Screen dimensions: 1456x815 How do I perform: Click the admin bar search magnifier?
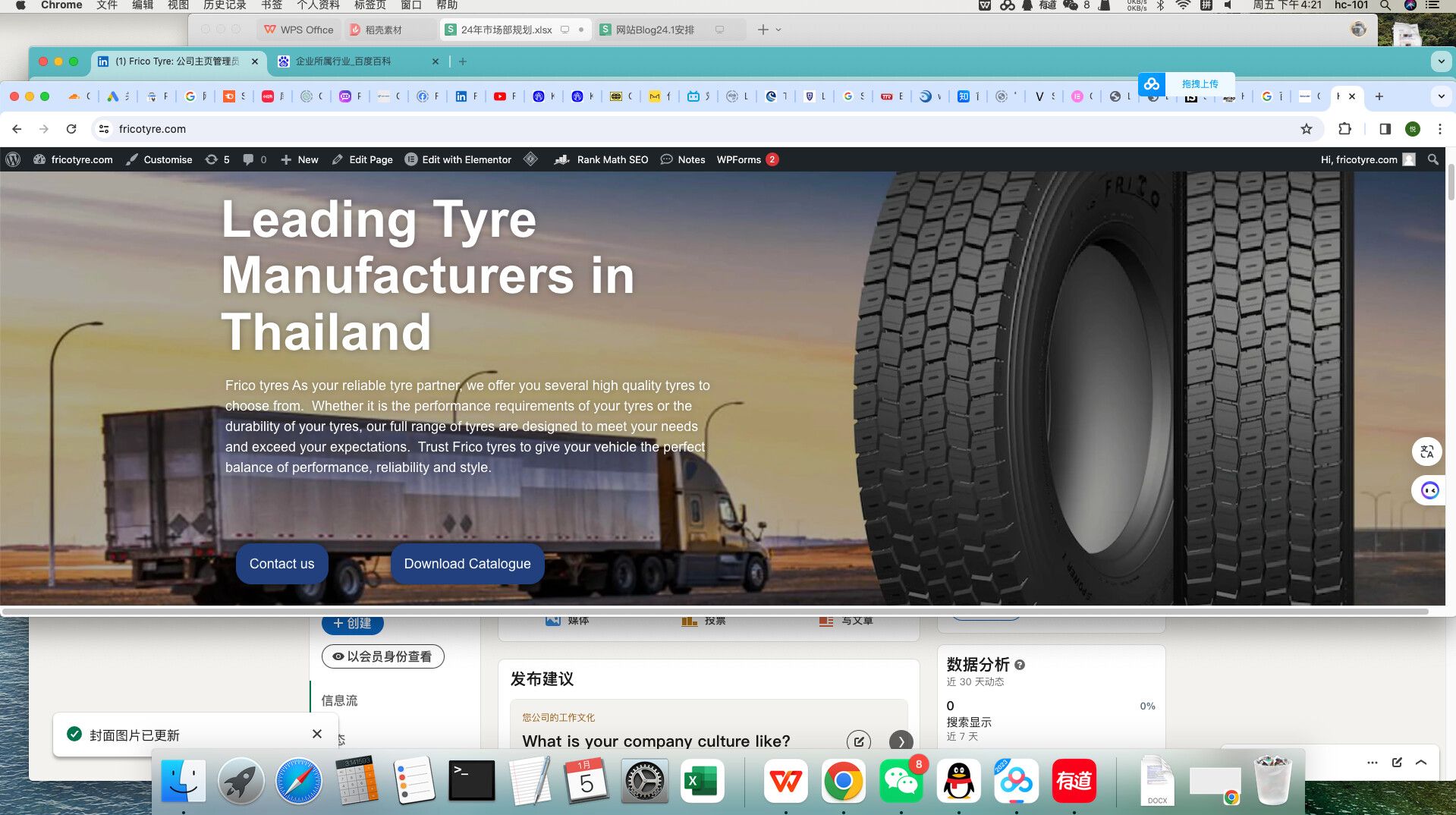[x=1432, y=159]
